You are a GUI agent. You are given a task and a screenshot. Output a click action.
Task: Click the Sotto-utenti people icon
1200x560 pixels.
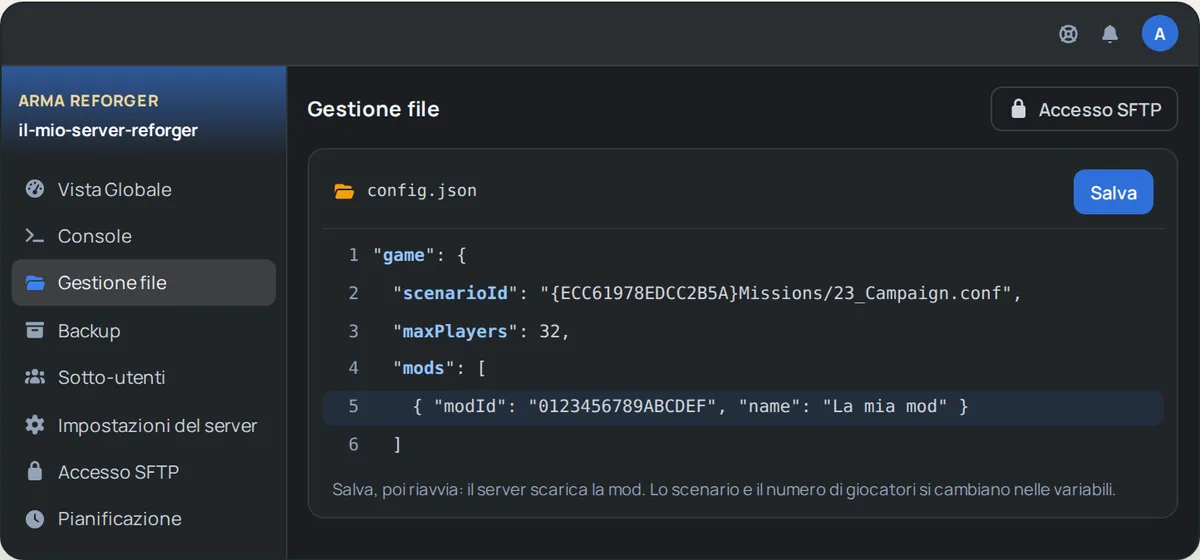click(x=35, y=377)
